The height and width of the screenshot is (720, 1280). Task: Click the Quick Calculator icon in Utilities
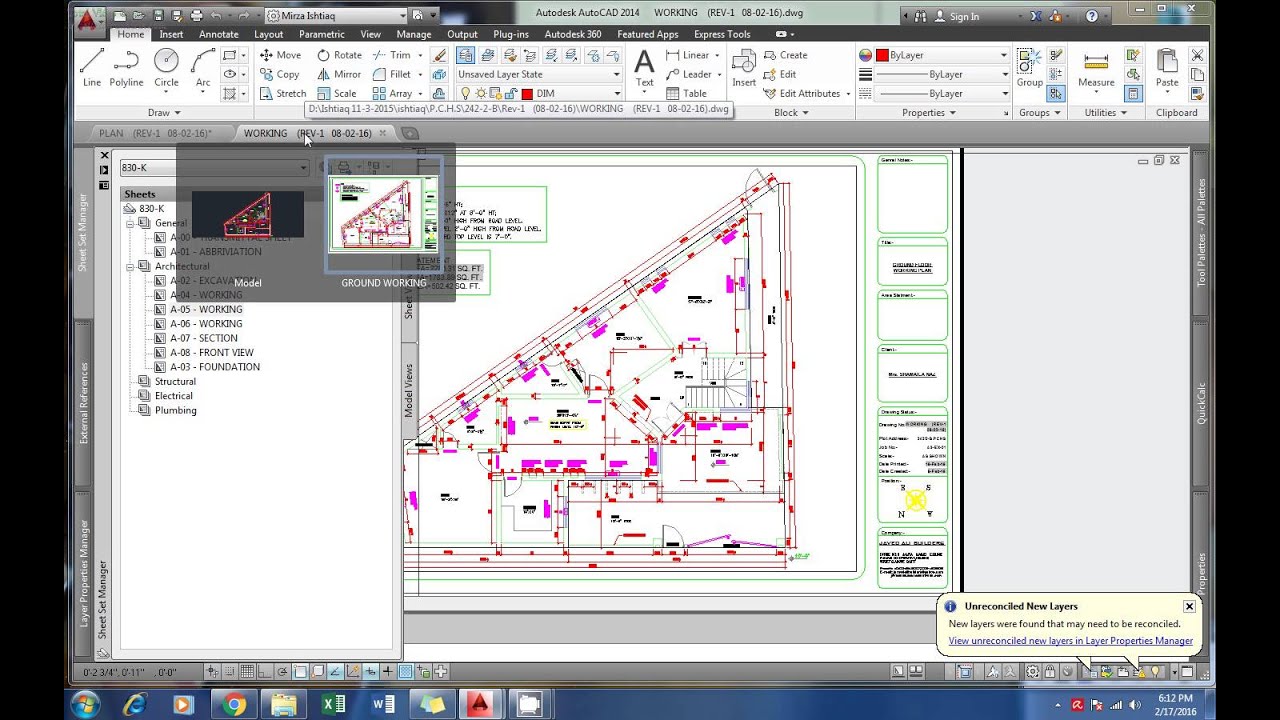click(1133, 93)
